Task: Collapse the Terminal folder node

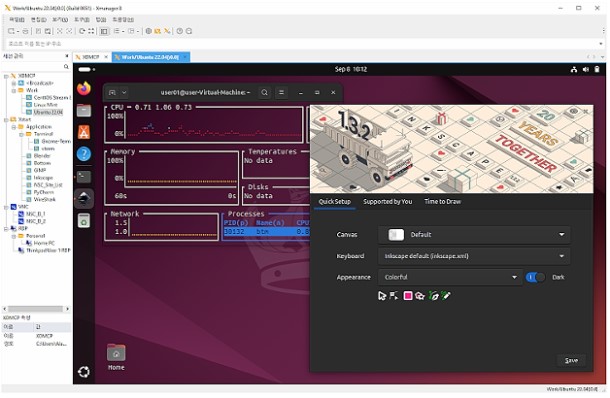Action: click(21, 135)
